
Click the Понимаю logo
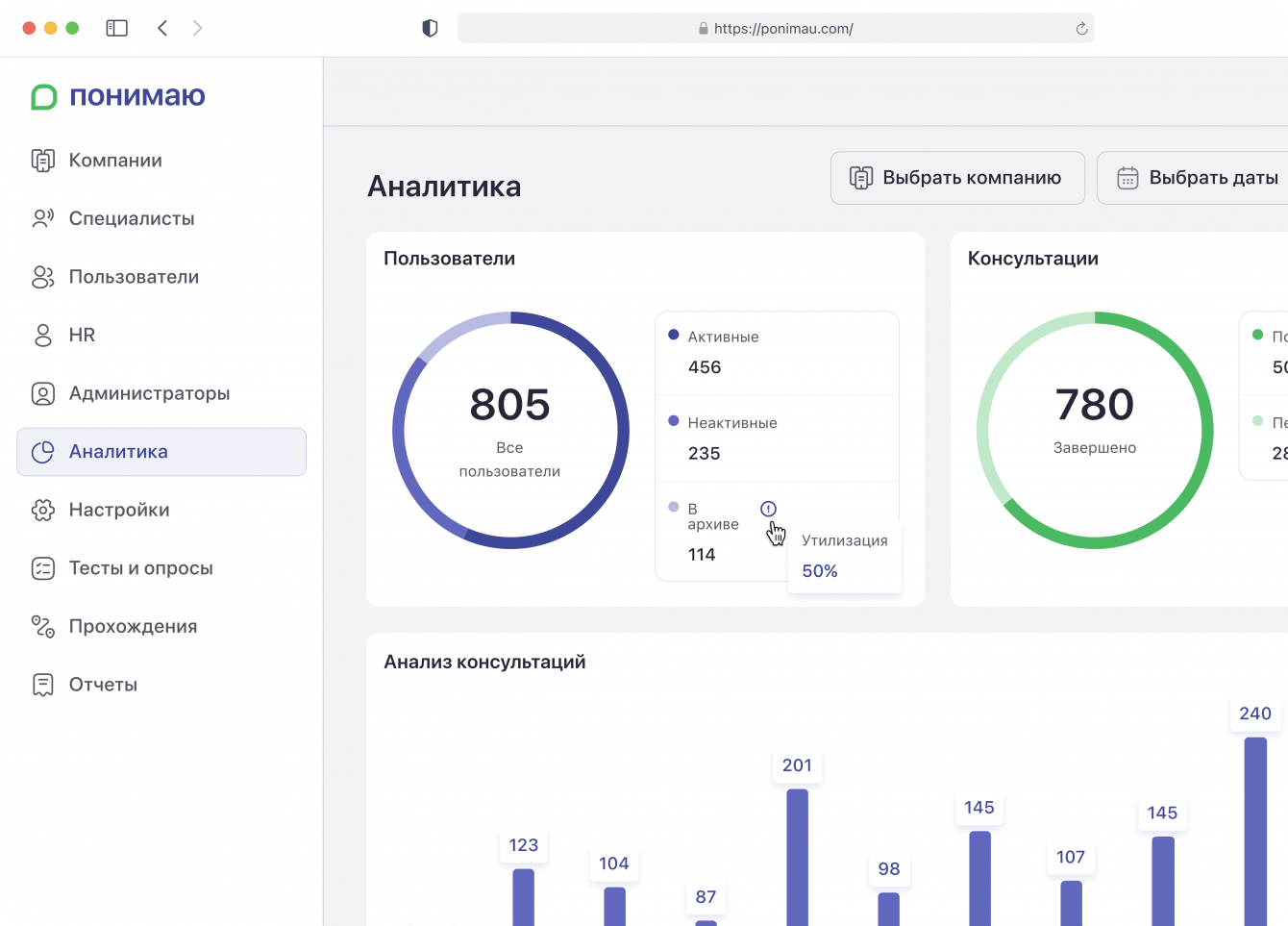pyautogui.click(x=118, y=96)
